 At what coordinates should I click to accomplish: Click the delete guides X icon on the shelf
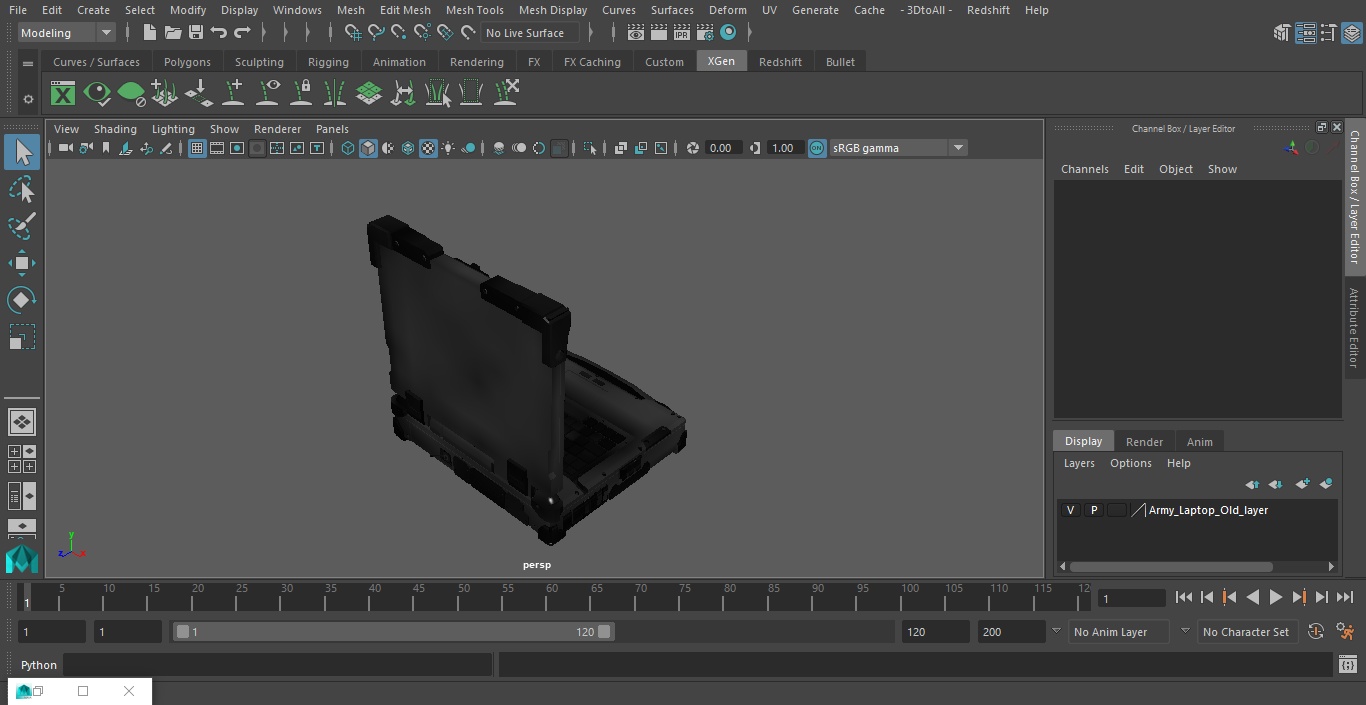(506, 93)
